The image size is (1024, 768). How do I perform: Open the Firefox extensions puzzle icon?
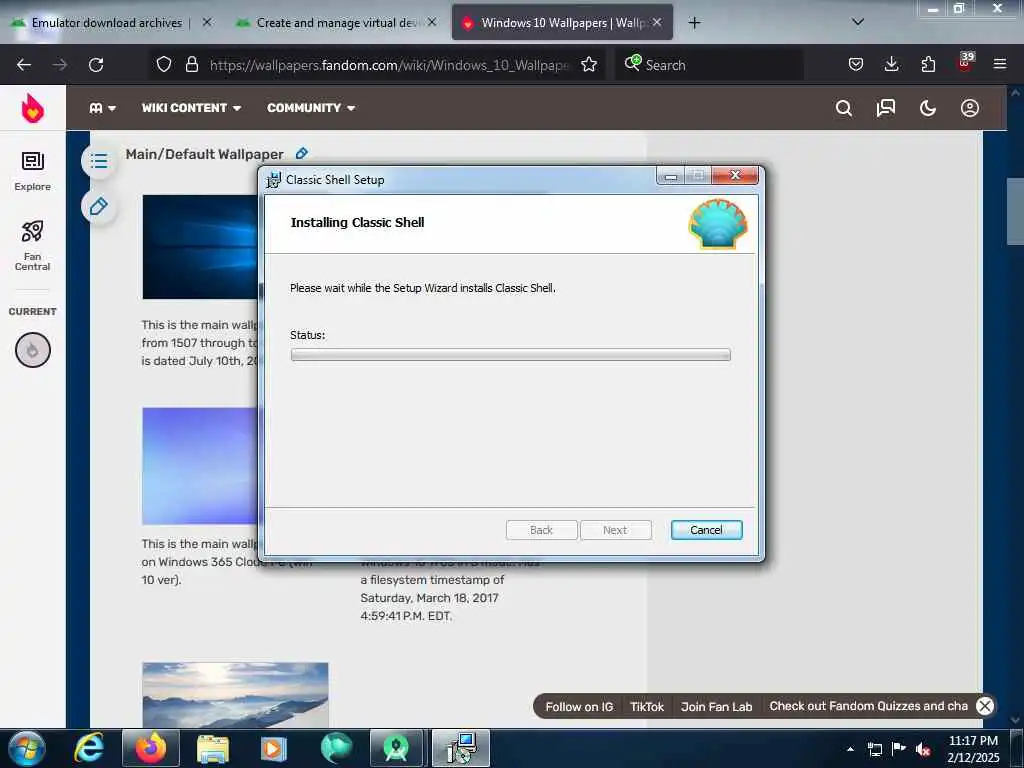[x=928, y=65]
